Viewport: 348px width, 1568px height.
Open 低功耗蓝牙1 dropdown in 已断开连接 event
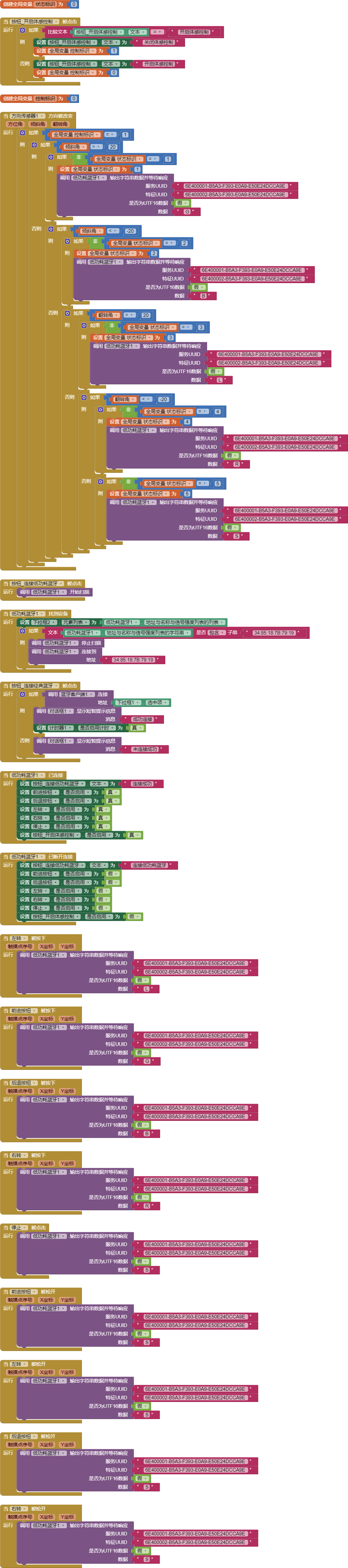coord(27,856)
